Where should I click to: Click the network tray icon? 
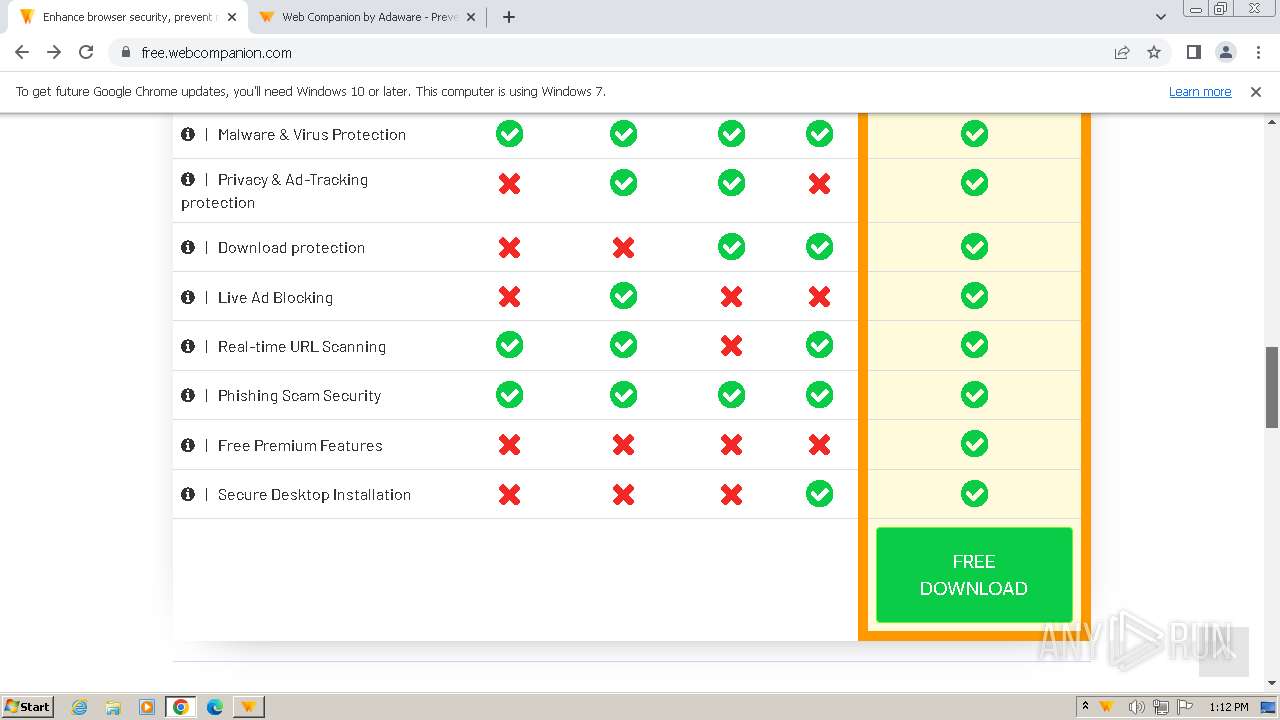coord(1161,707)
